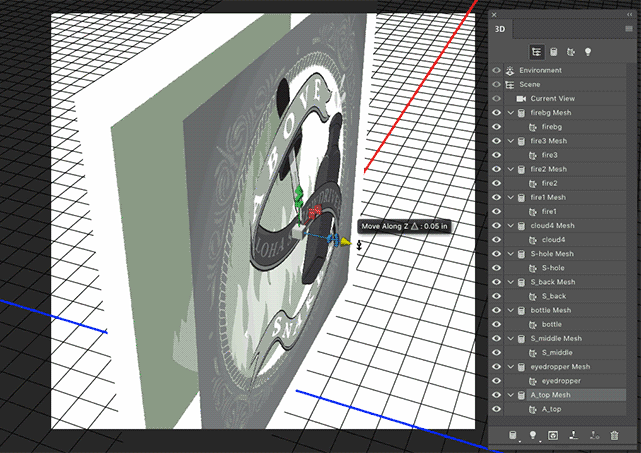Close the 3D panel
The height and width of the screenshot is (453, 641).
pyautogui.click(x=494, y=14)
